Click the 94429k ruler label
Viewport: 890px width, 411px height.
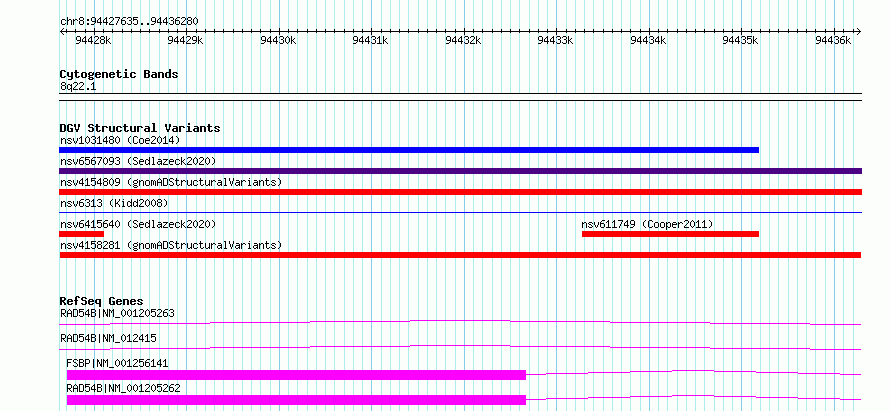[186, 40]
